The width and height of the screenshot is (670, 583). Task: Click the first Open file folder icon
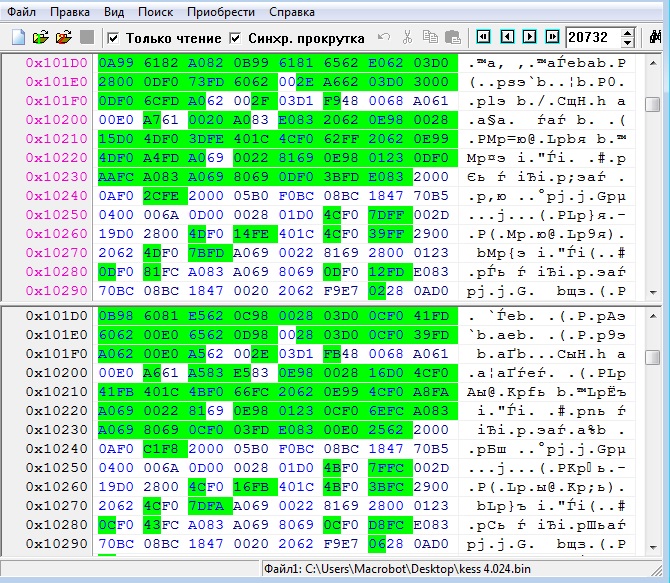pos(41,38)
